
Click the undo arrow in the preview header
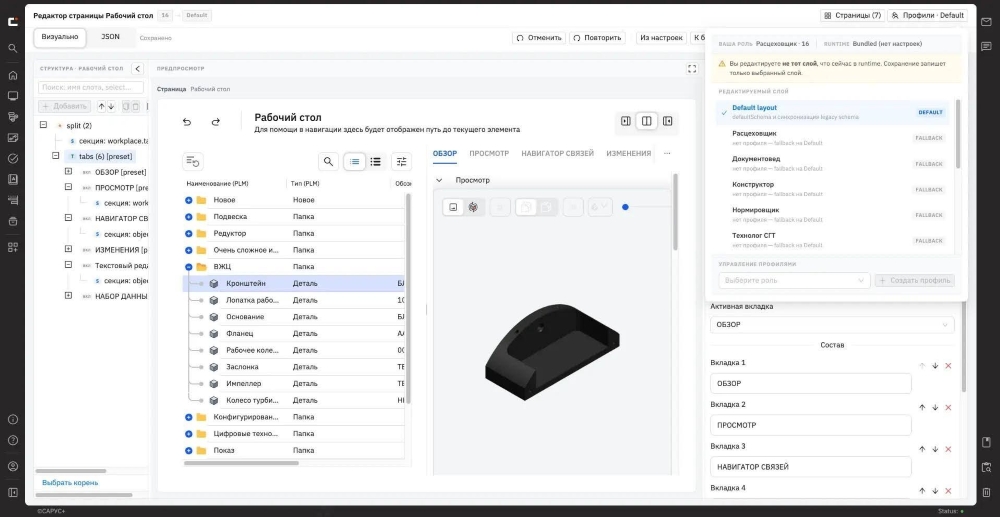click(187, 122)
